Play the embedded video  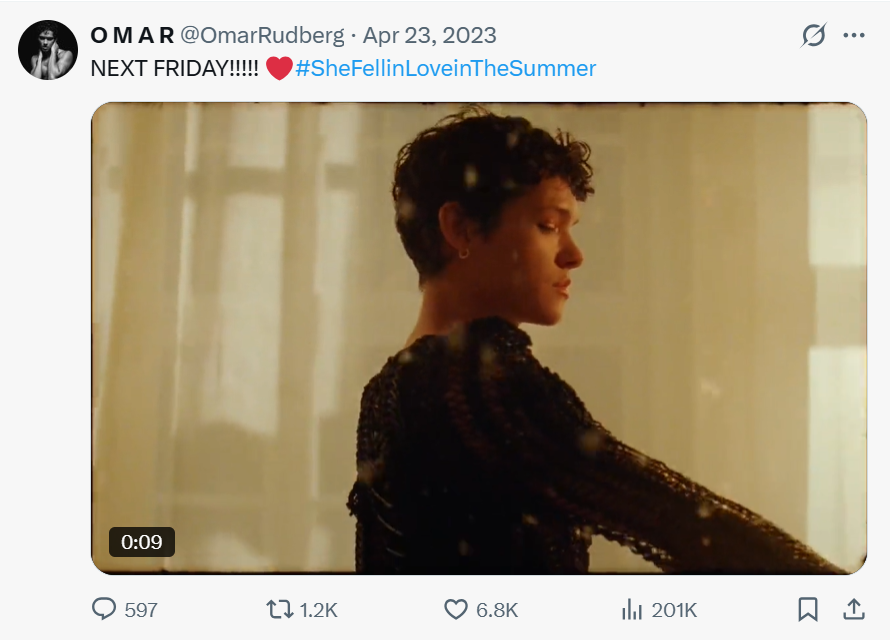478,338
